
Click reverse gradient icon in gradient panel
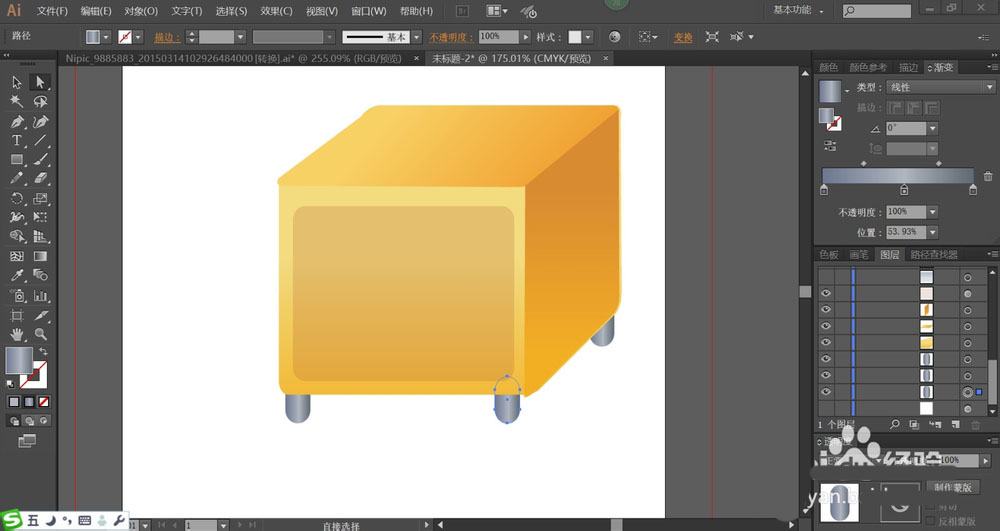click(x=830, y=145)
